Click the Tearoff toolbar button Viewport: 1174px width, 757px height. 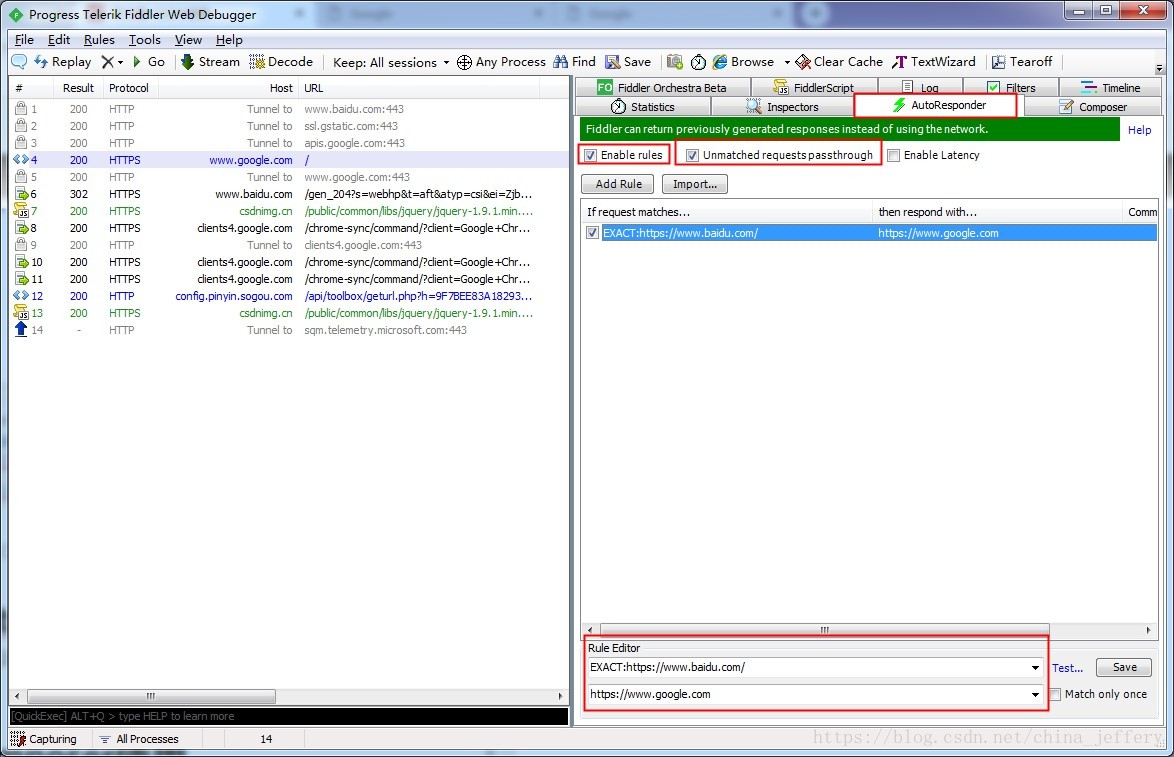(1022, 61)
